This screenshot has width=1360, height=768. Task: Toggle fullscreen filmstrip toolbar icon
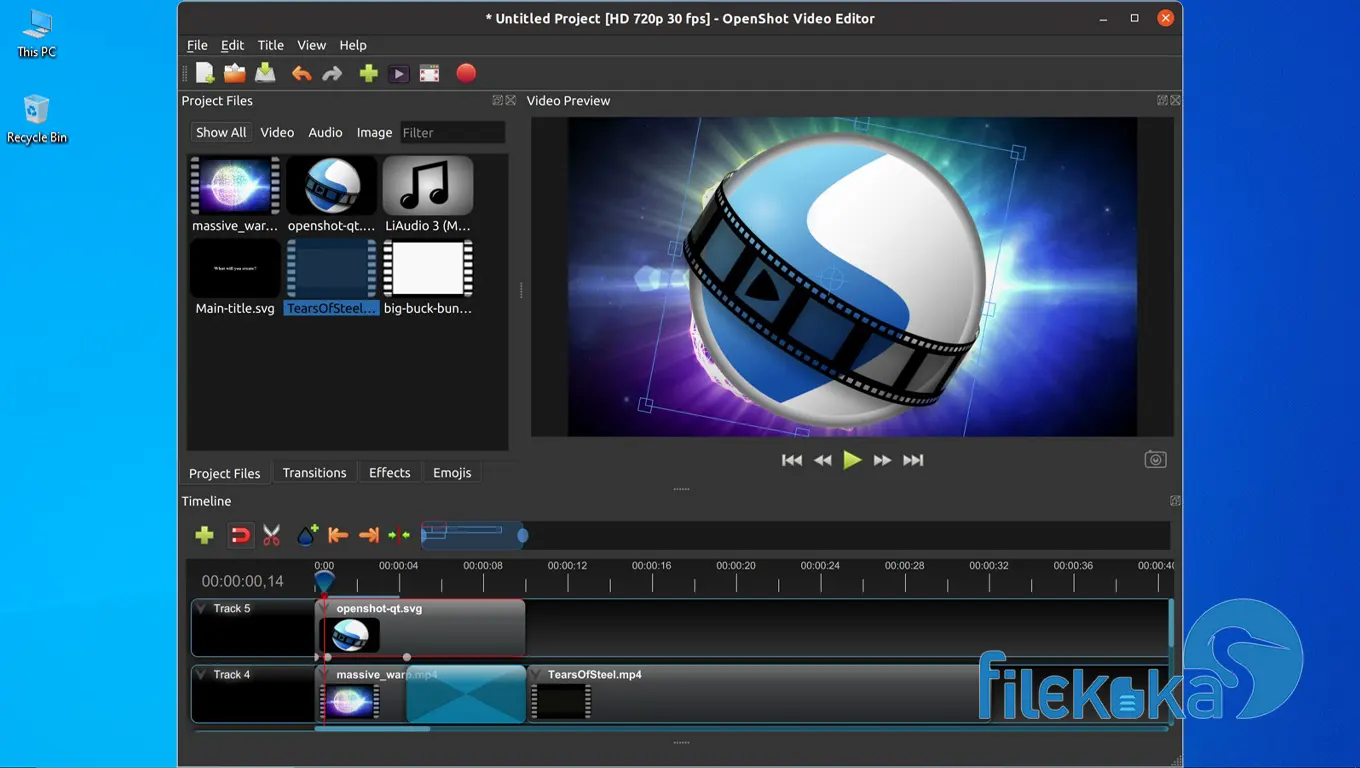coord(430,73)
